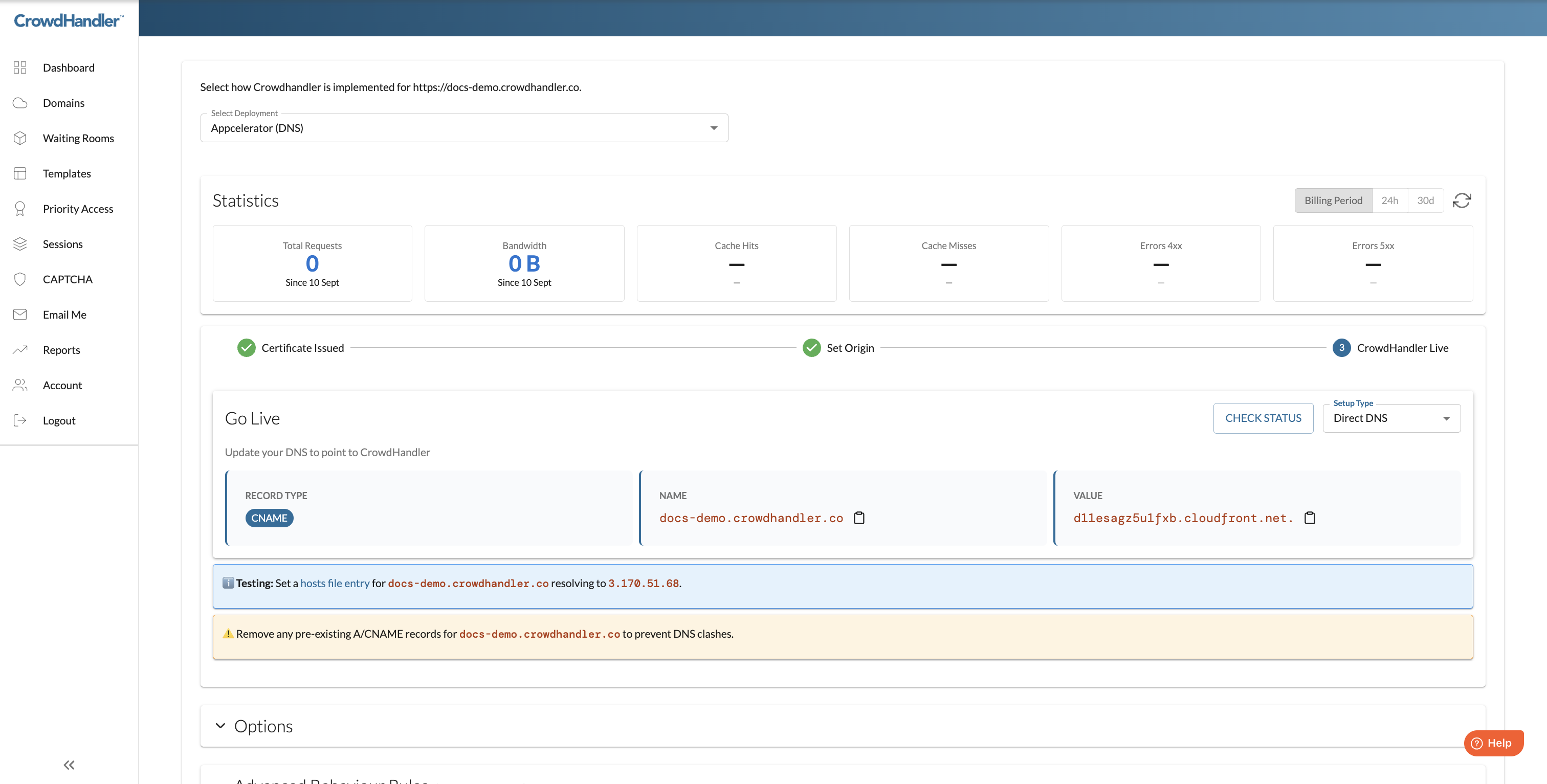Click the Total Requests statistic card
The width and height of the screenshot is (1547, 784).
pyautogui.click(x=312, y=263)
